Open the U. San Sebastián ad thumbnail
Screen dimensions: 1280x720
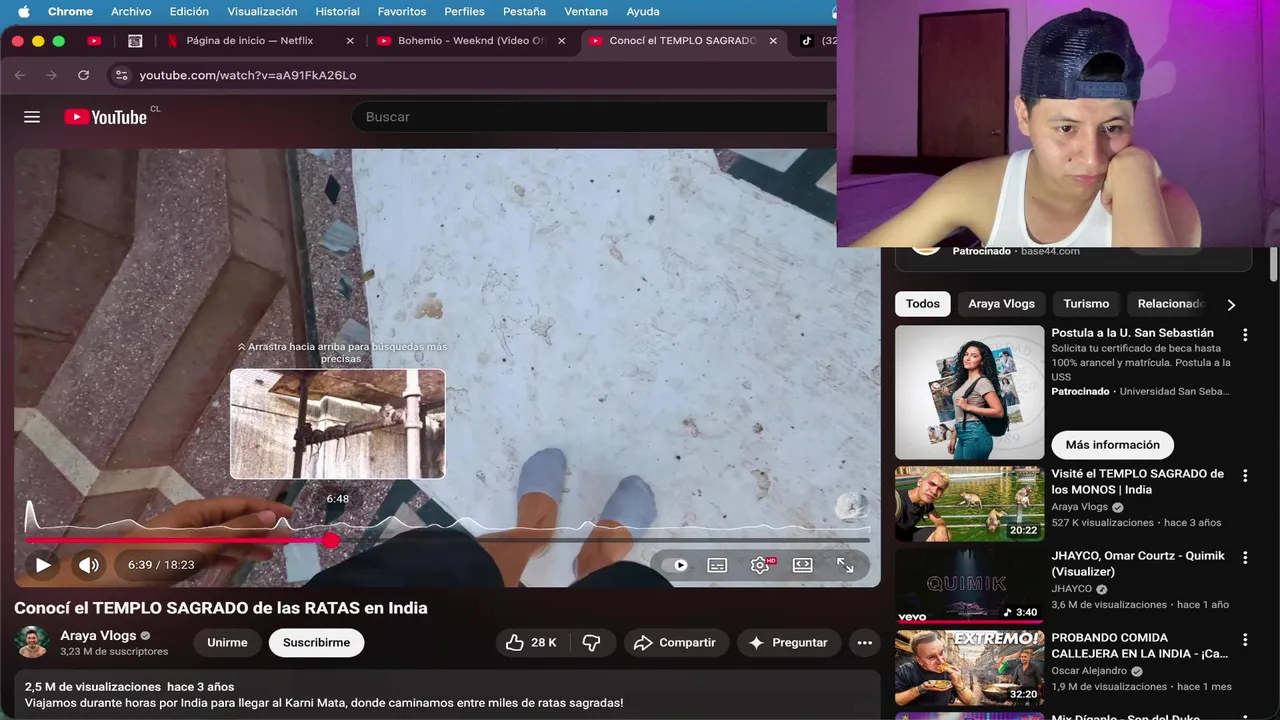(969, 392)
